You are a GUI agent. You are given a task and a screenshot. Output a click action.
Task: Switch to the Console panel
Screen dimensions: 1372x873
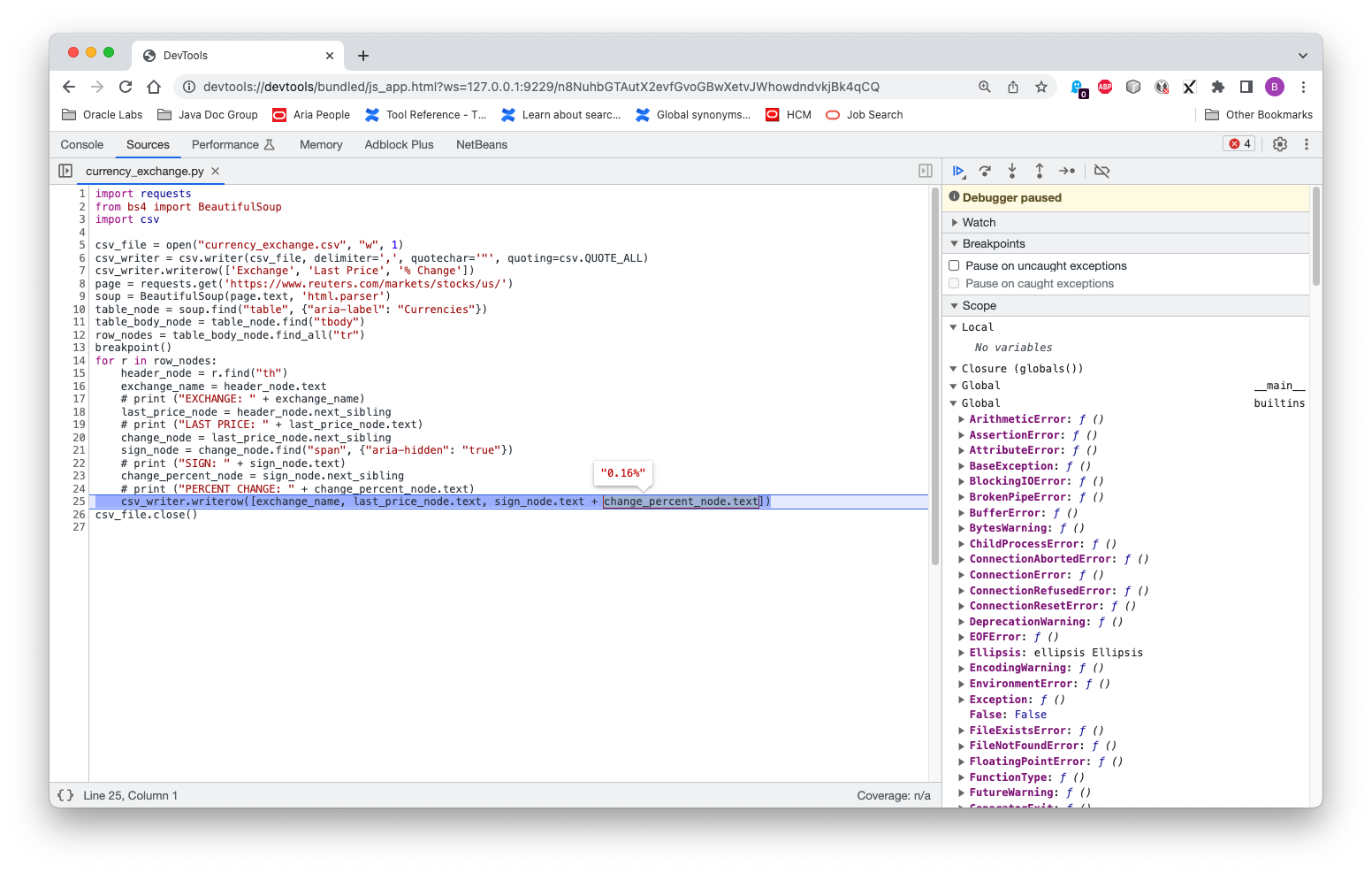[x=81, y=144]
